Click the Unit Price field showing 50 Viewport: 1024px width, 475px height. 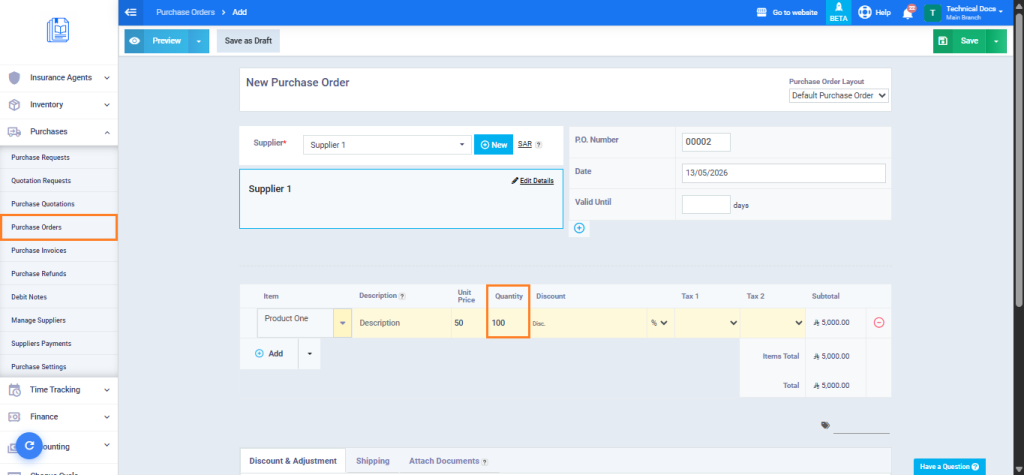coord(469,323)
